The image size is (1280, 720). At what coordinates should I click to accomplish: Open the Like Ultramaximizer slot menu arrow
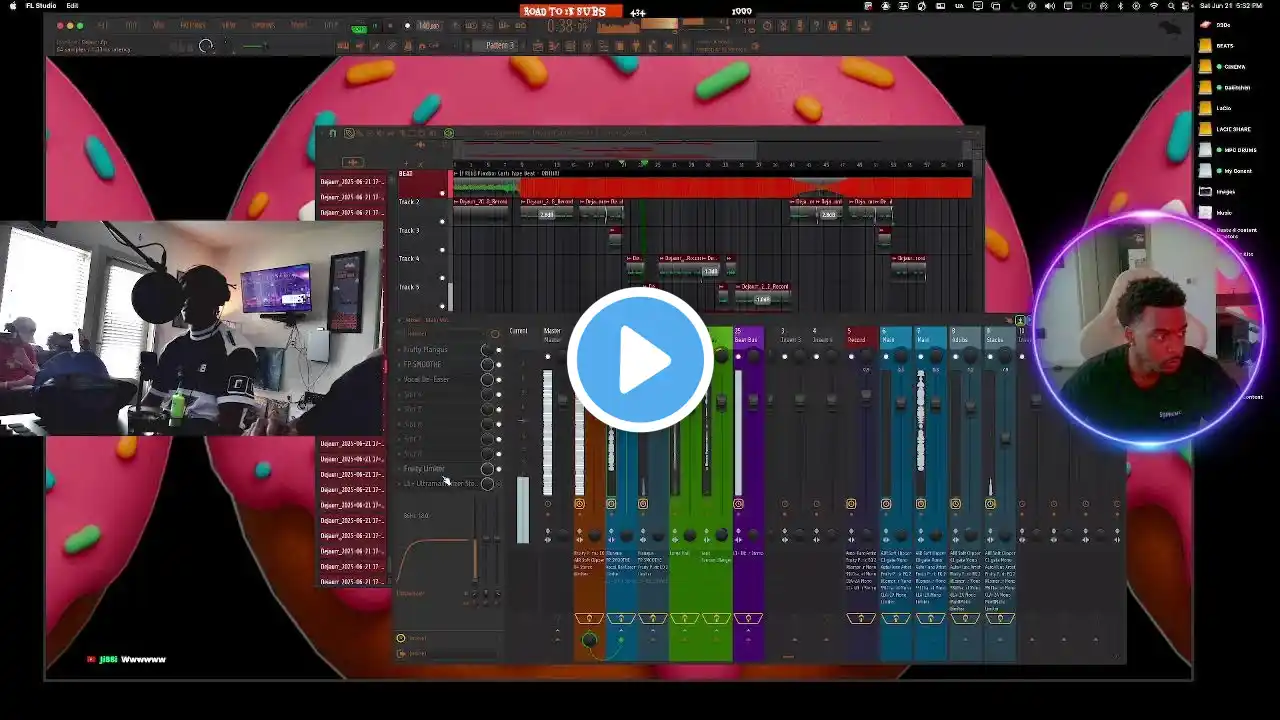click(x=399, y=484)
